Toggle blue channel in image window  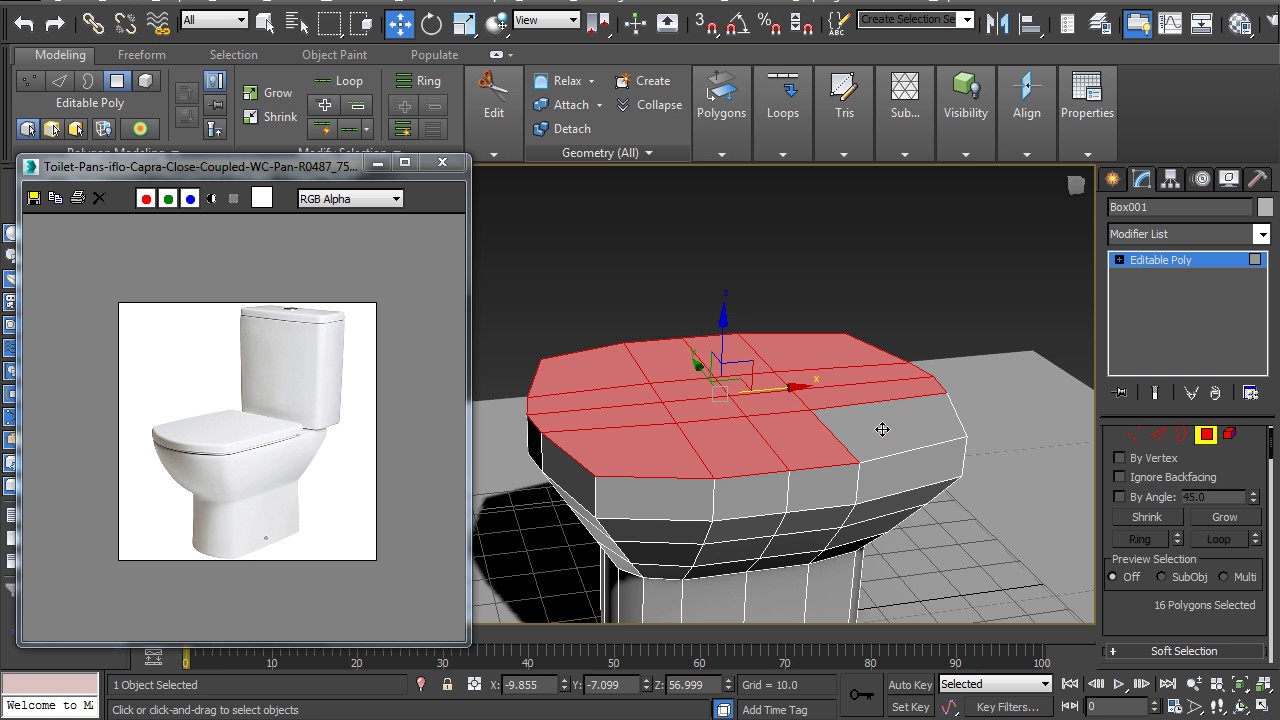tap(190, 199)
